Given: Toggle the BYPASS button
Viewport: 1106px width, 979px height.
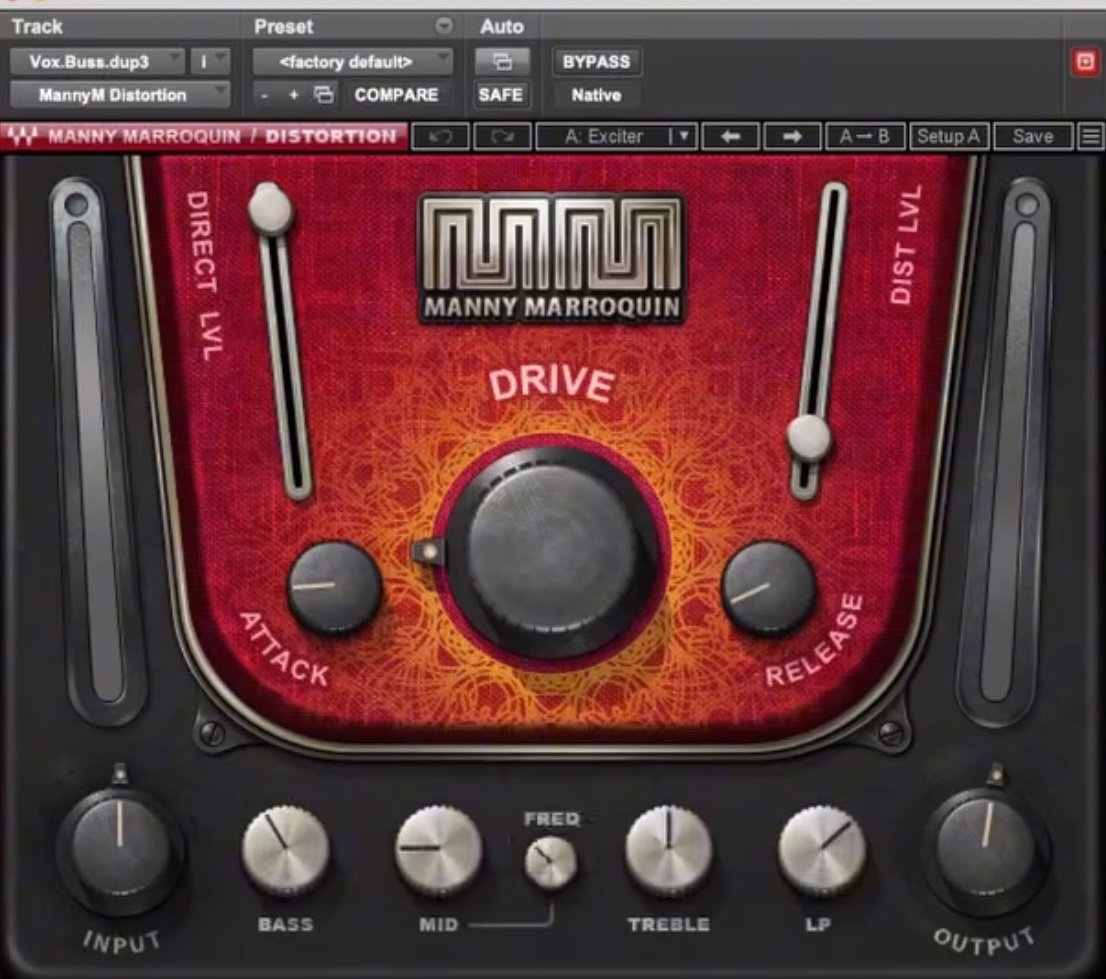Looking at the screenshot, I should [596, 62].
